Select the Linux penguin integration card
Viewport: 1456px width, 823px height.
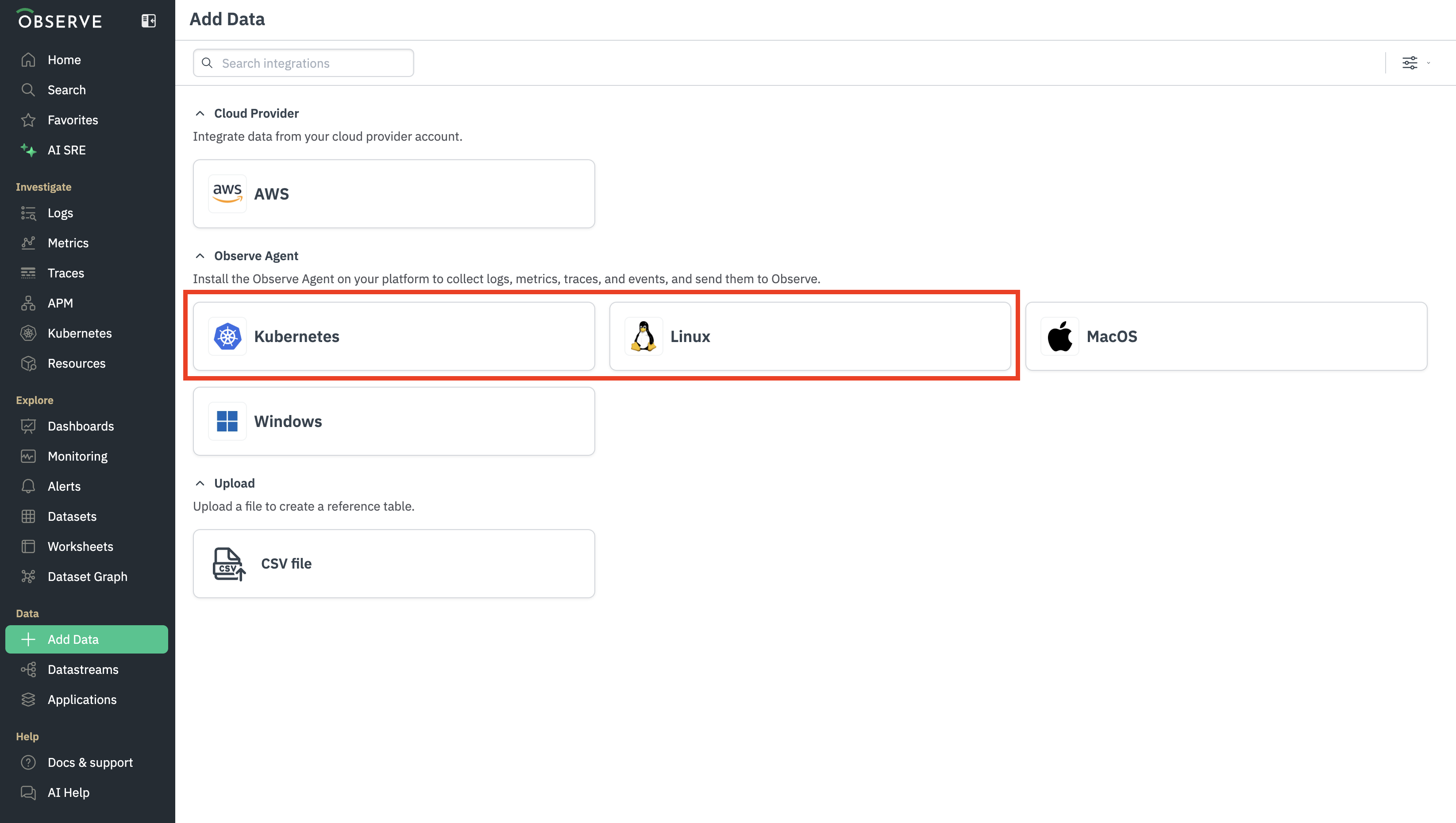pyautogui.click(x=809, y=336)
